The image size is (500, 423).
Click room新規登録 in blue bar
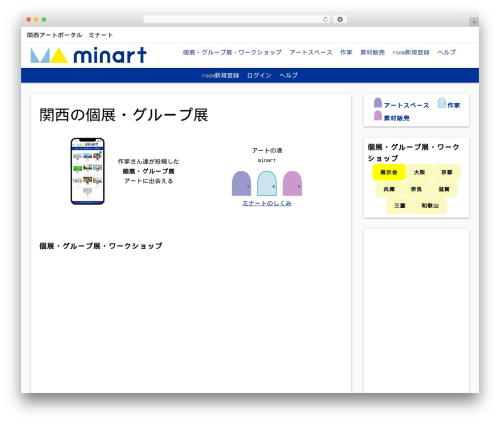[220, 76]
